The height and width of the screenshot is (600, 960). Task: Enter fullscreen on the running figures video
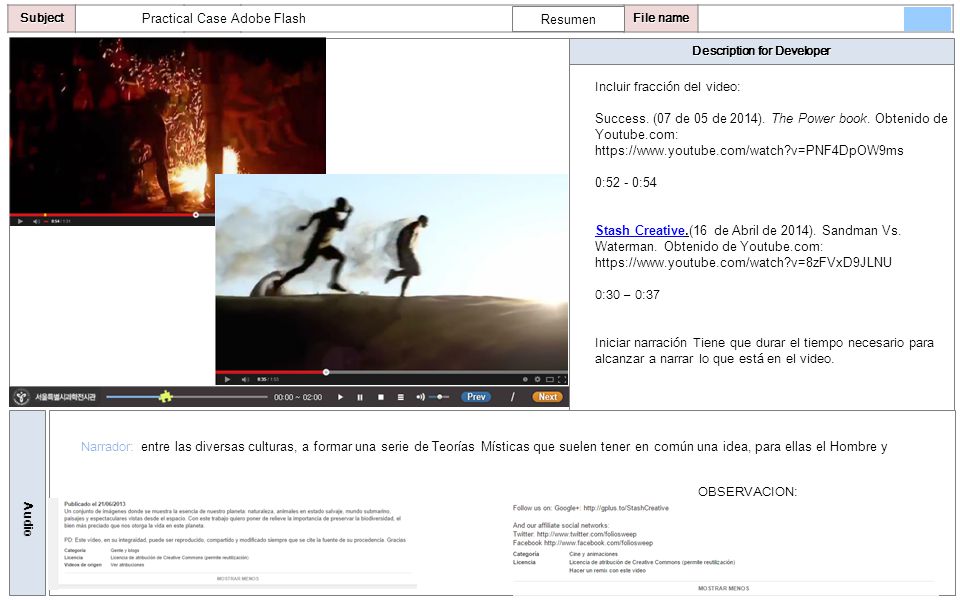(562, 380)
